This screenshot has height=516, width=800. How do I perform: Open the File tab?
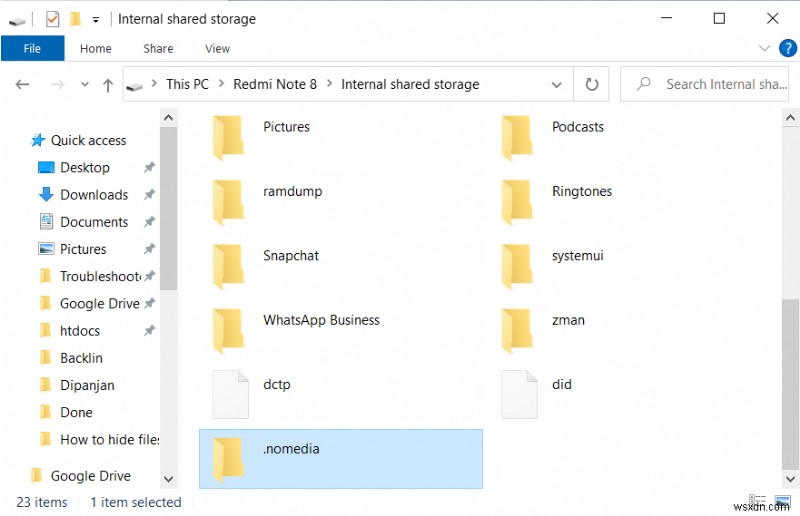pos(32,48)
